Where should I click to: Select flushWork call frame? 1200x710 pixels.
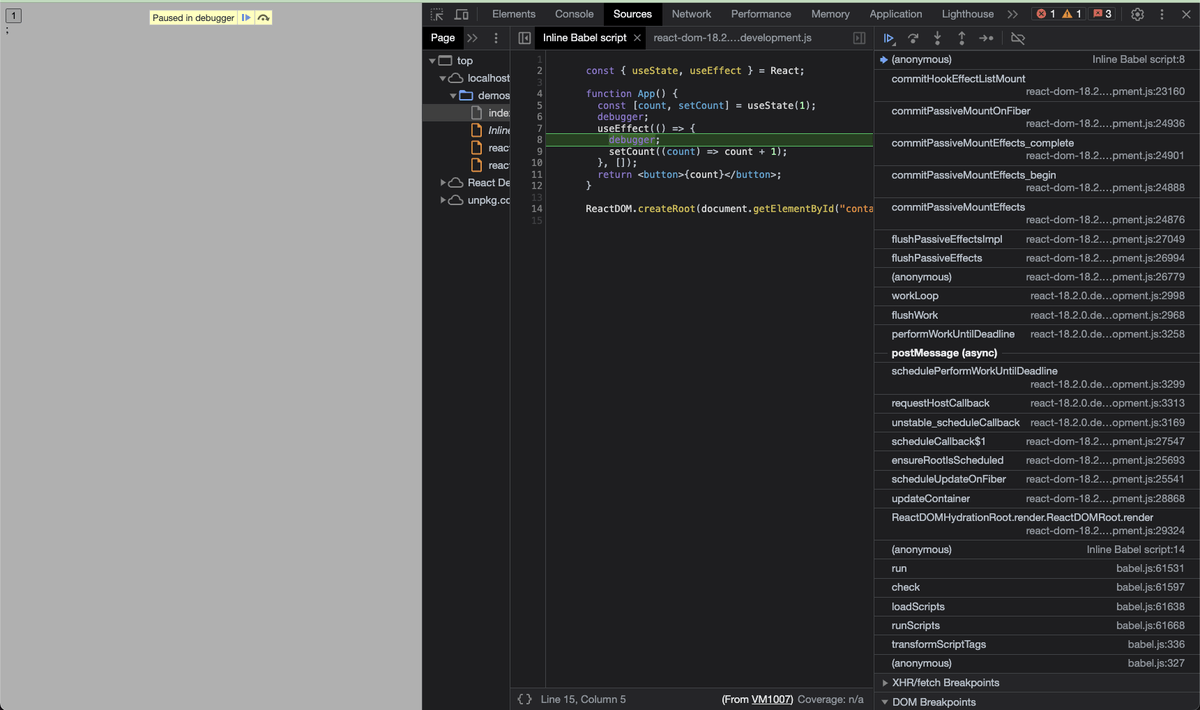(x=1037, y=315)
